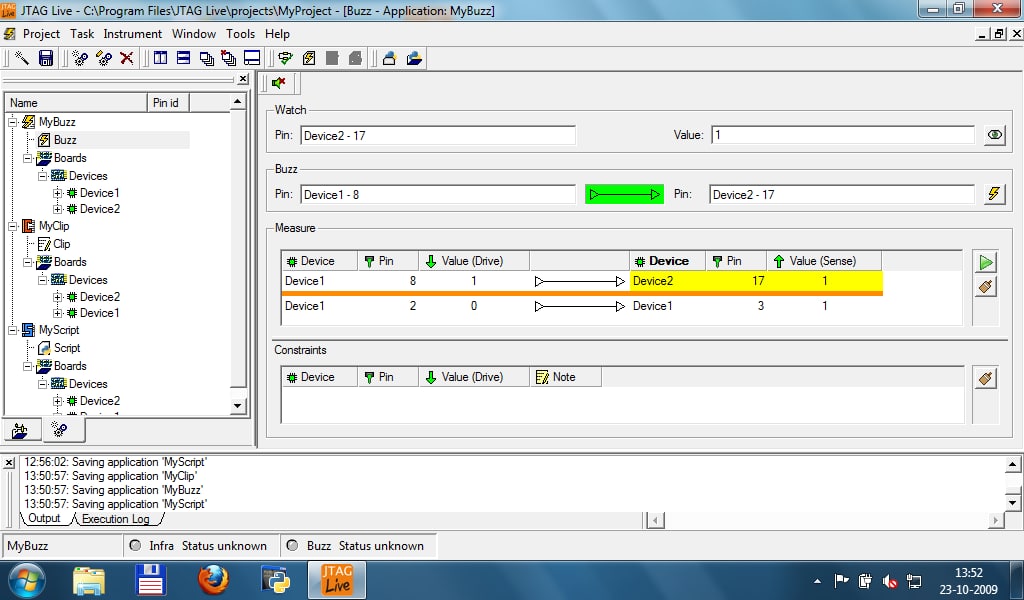The height and width of the screenshot is (600, 1024).
Task: Collapse the MyScript tree node
Action: (x=12, y=330)
